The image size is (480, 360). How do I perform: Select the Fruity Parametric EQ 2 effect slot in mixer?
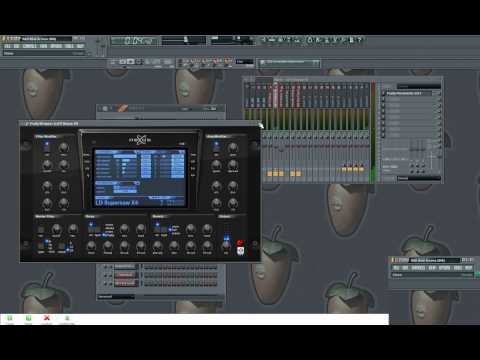(409, 94)
